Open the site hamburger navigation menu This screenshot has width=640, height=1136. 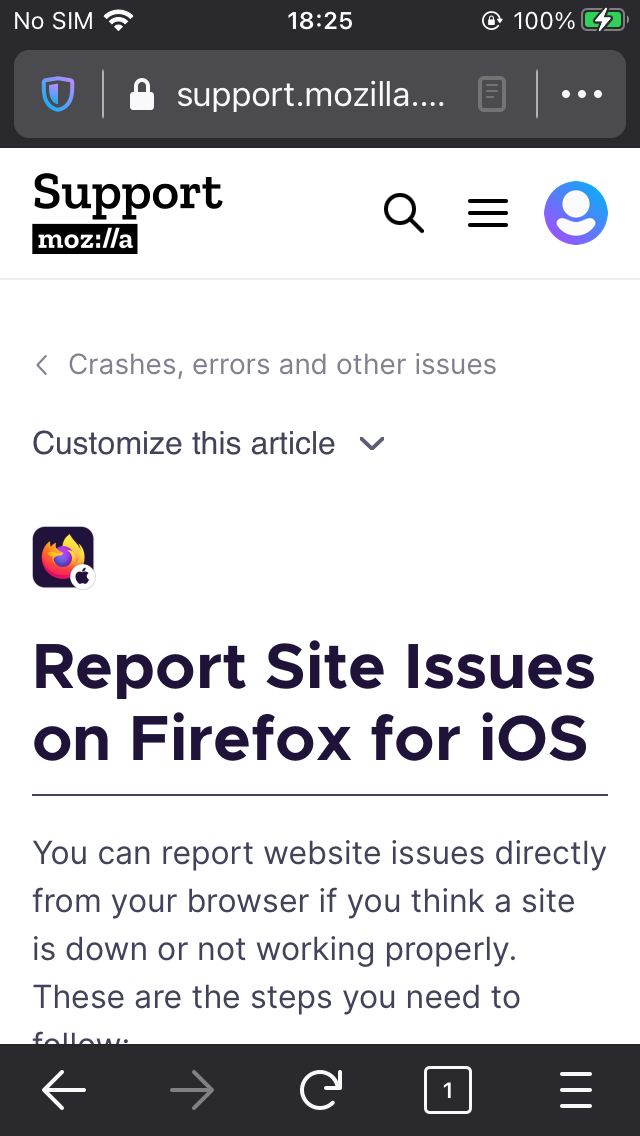[487, 212]
